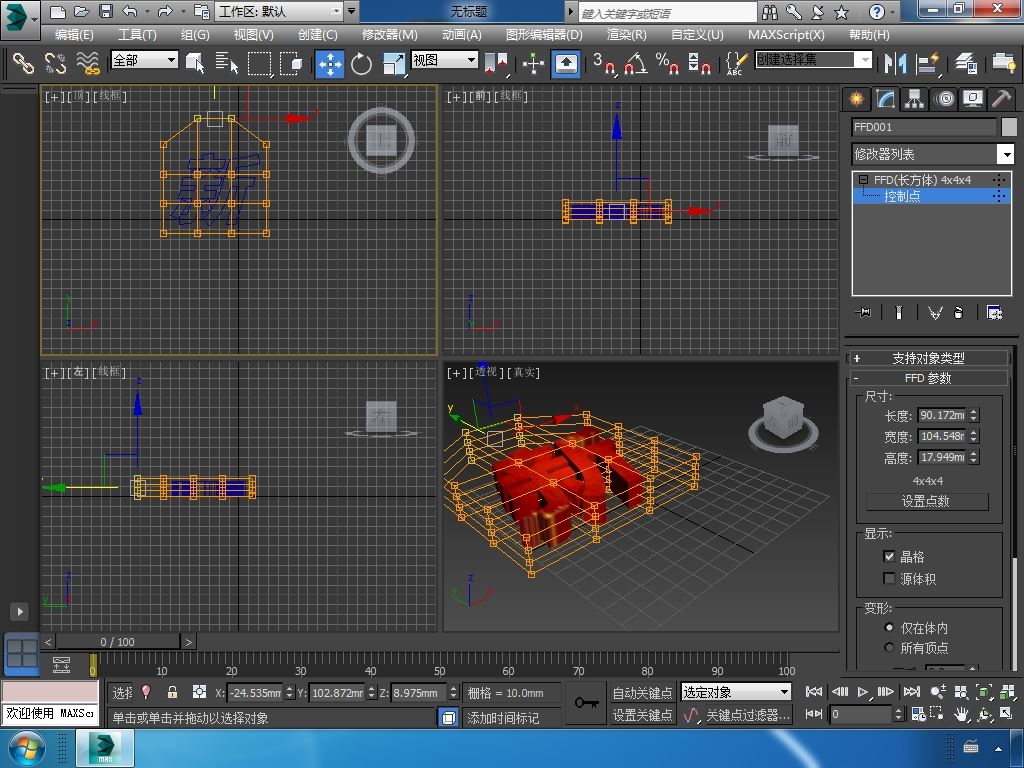
Task: Select the Link tool in main toolbar
Action: tap(24, 63)
